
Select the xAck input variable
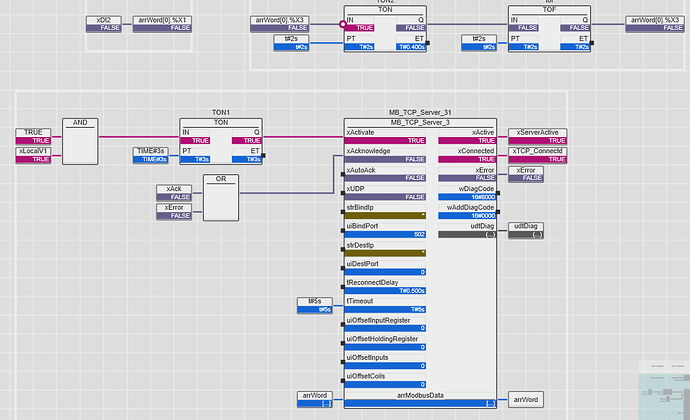tap(174, 193)
